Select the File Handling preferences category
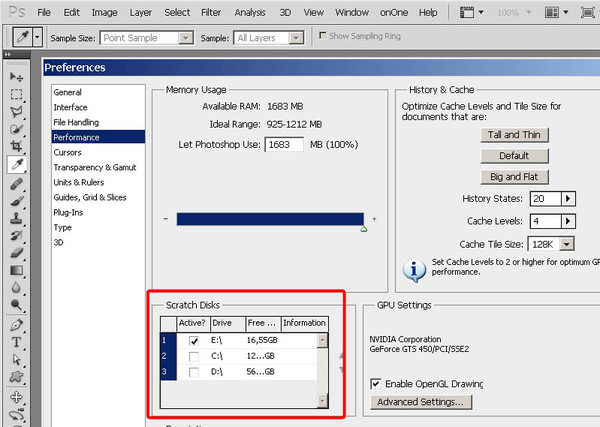The width and height of the screenshot is (600, 427). [98, 122]
